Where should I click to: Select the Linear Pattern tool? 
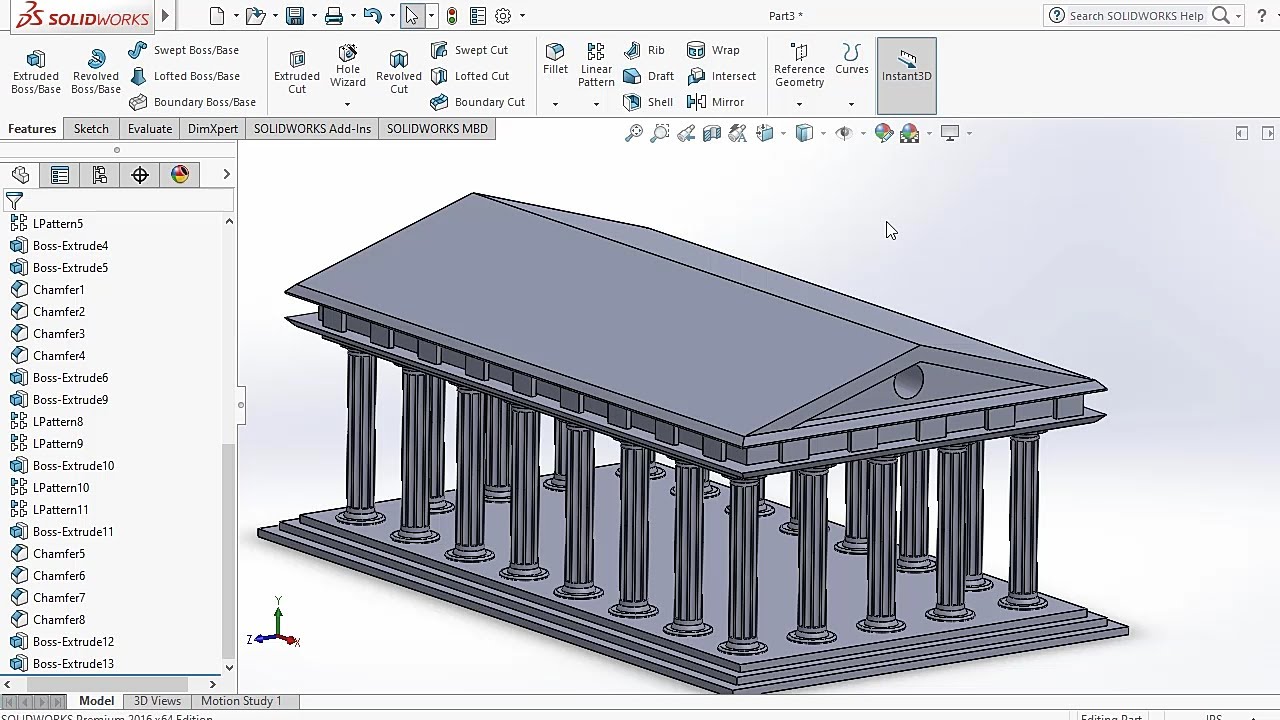coord(596,65)
